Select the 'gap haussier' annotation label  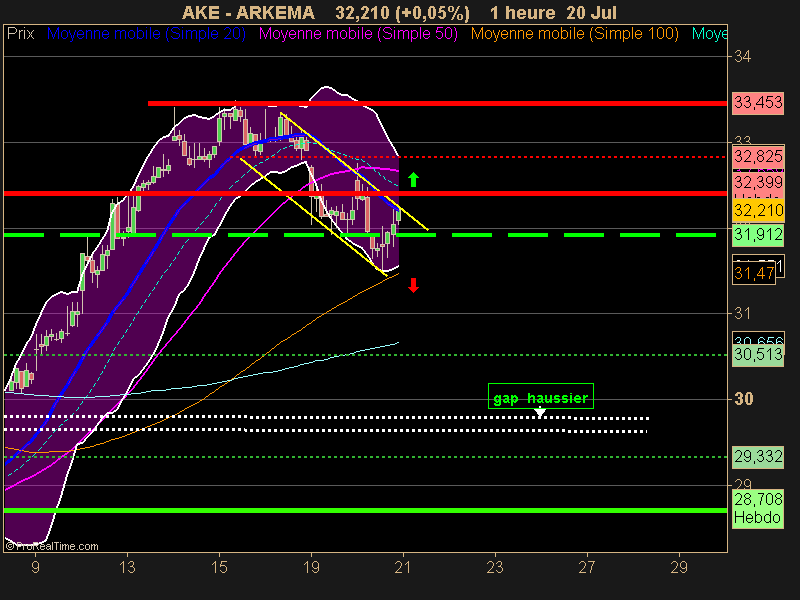(541, 396)
